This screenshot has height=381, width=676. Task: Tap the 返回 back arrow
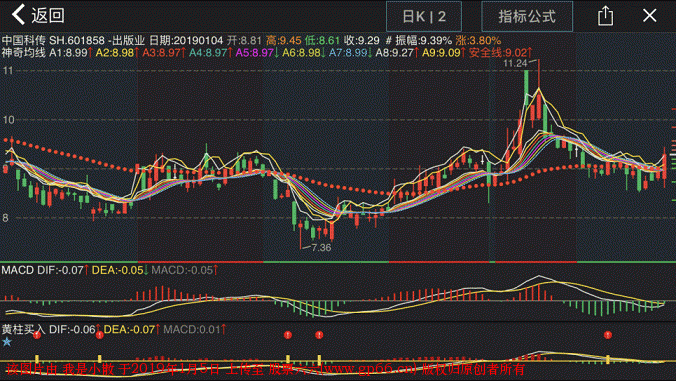[19, 15]
